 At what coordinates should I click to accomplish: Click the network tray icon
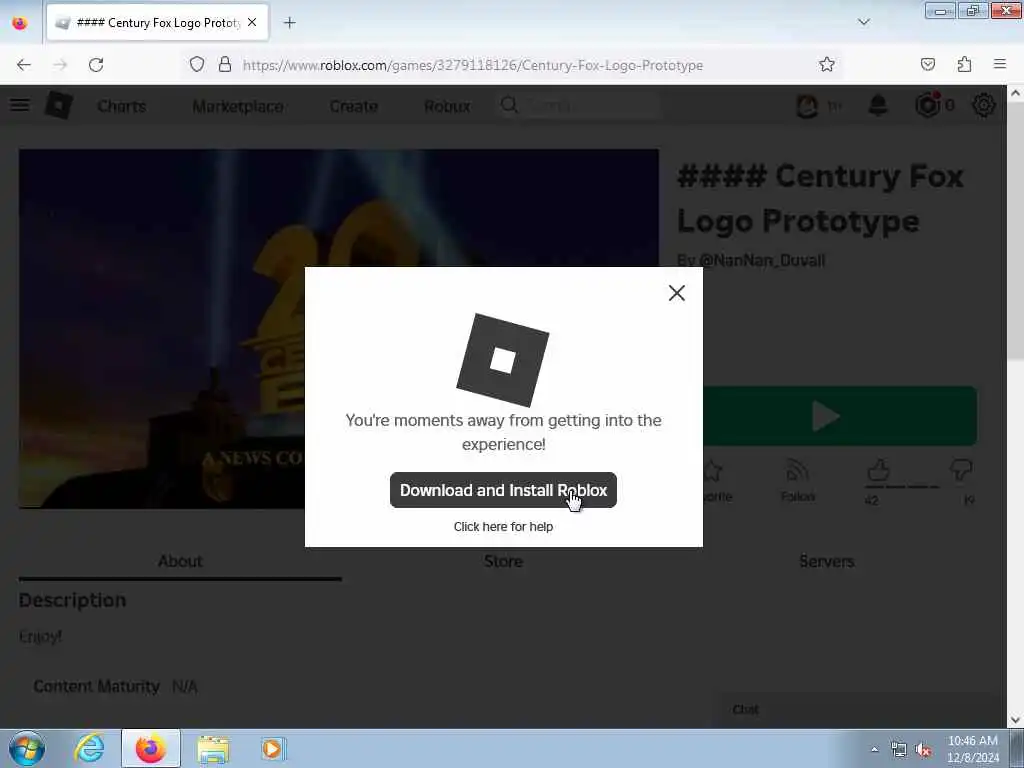(x=899, y=750)
